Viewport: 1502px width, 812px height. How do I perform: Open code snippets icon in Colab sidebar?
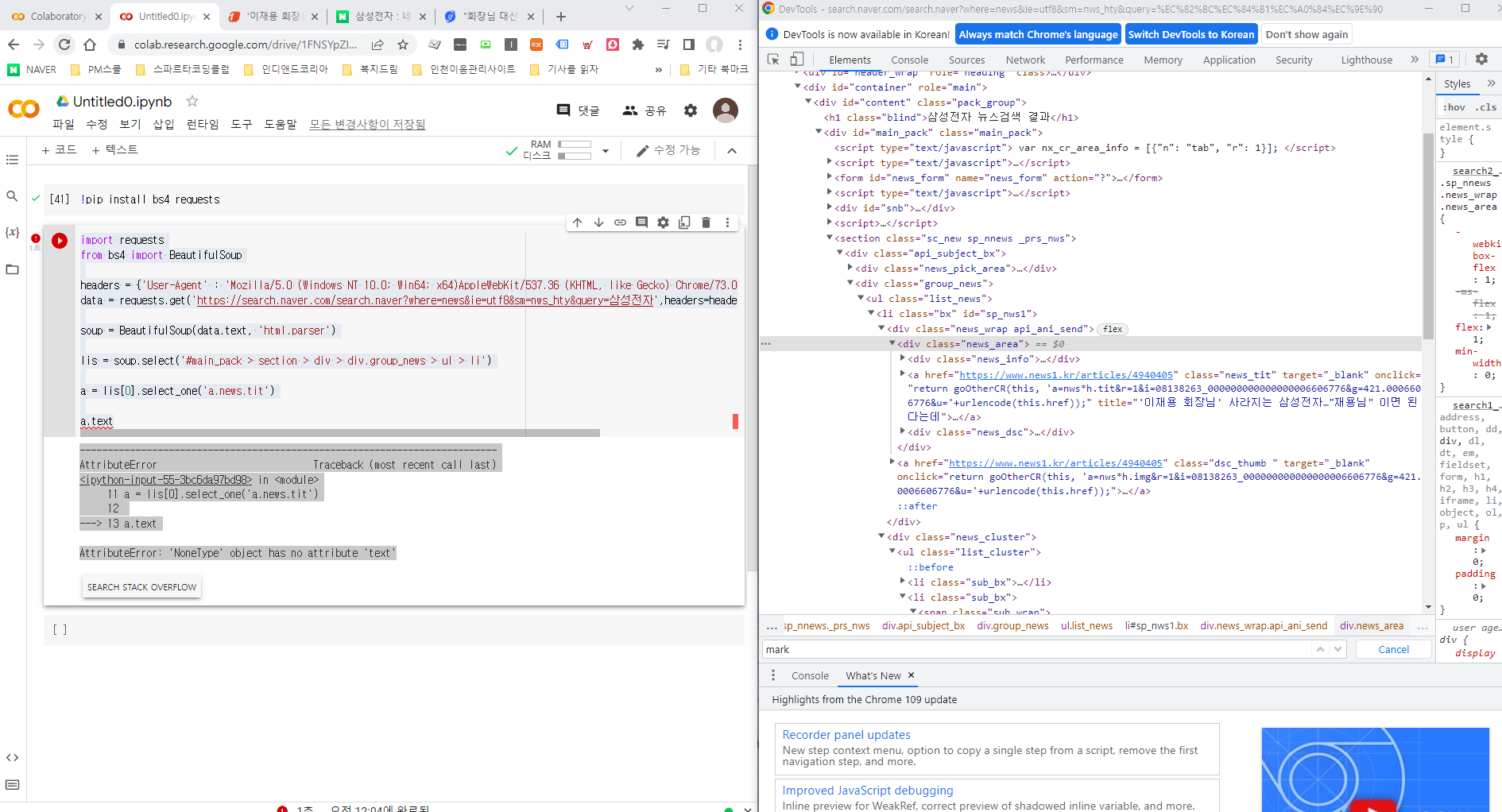click(12, 757)
